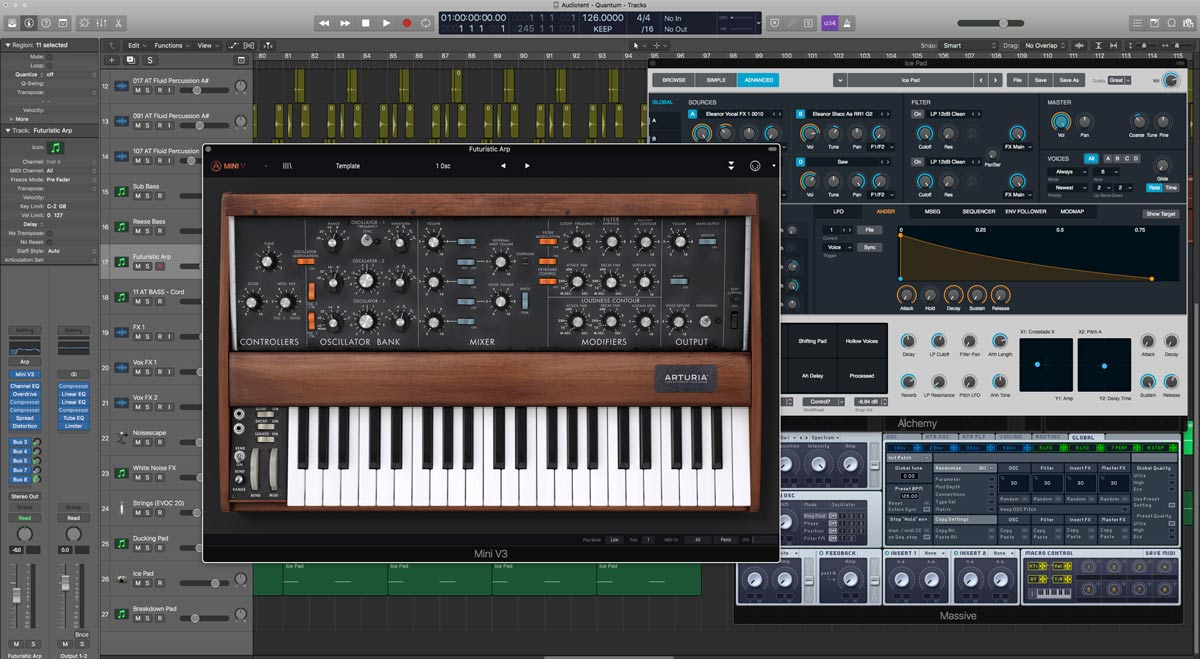Solo the Reese Bass track
The width and height of the screenshot is (1200, 659).
coord(148,231)
